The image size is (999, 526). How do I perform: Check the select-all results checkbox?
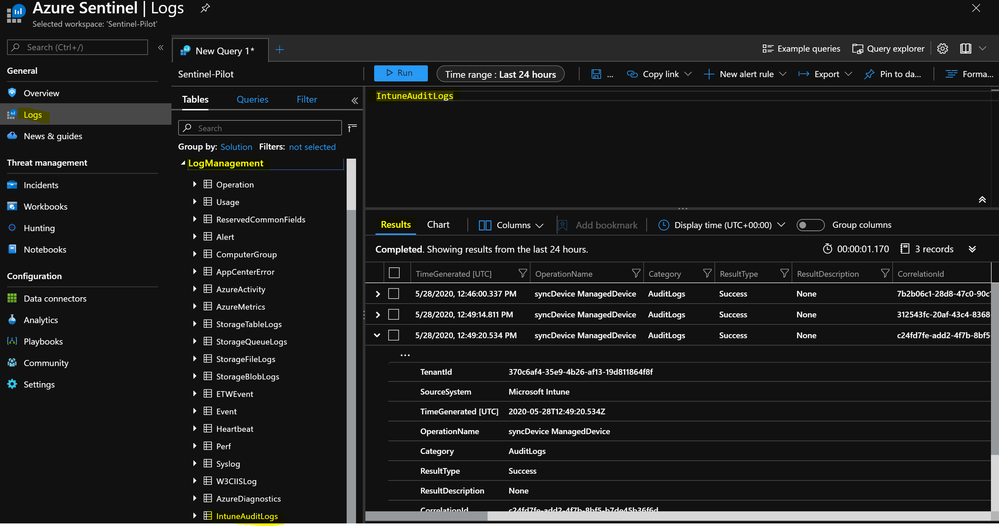tap(394, 273)
